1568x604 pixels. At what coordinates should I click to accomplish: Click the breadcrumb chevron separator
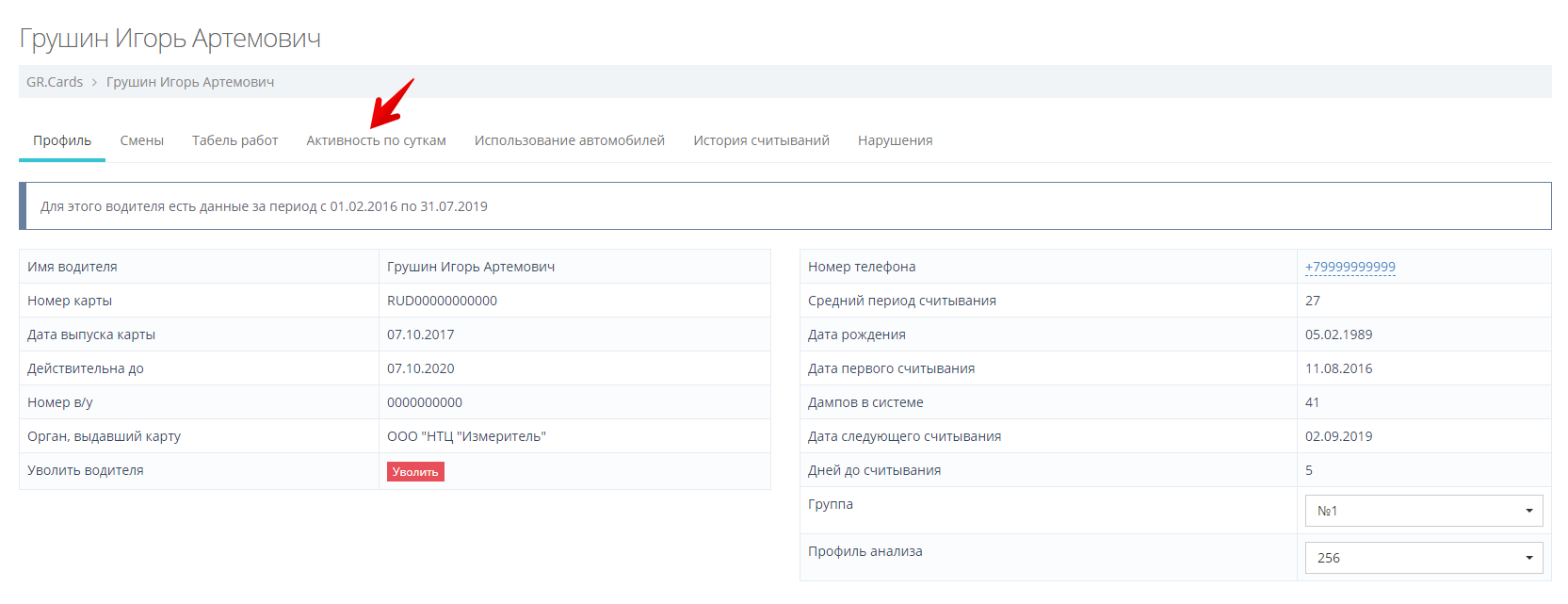(94, 82)
